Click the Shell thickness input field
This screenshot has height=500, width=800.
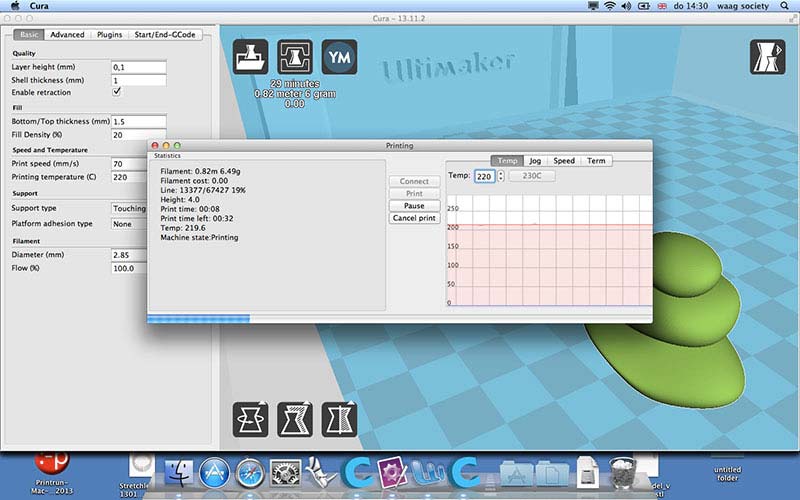point(139,80)
